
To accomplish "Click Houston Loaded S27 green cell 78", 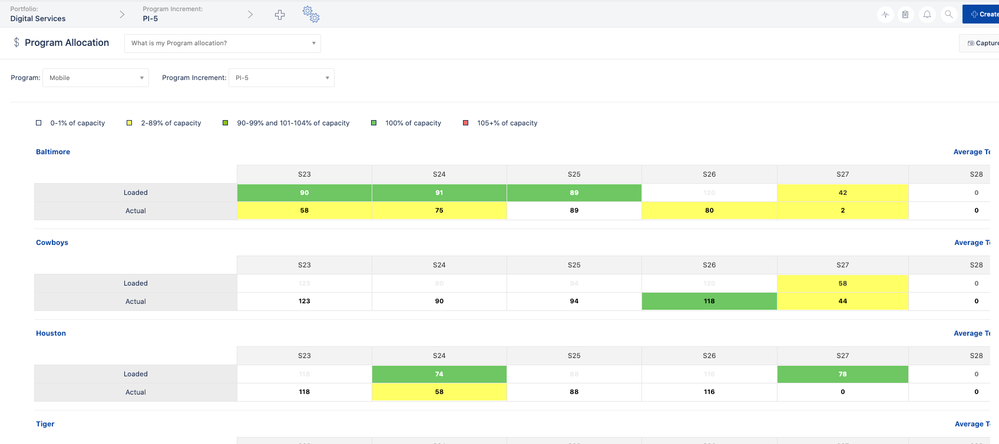I will tap(843, 374).
